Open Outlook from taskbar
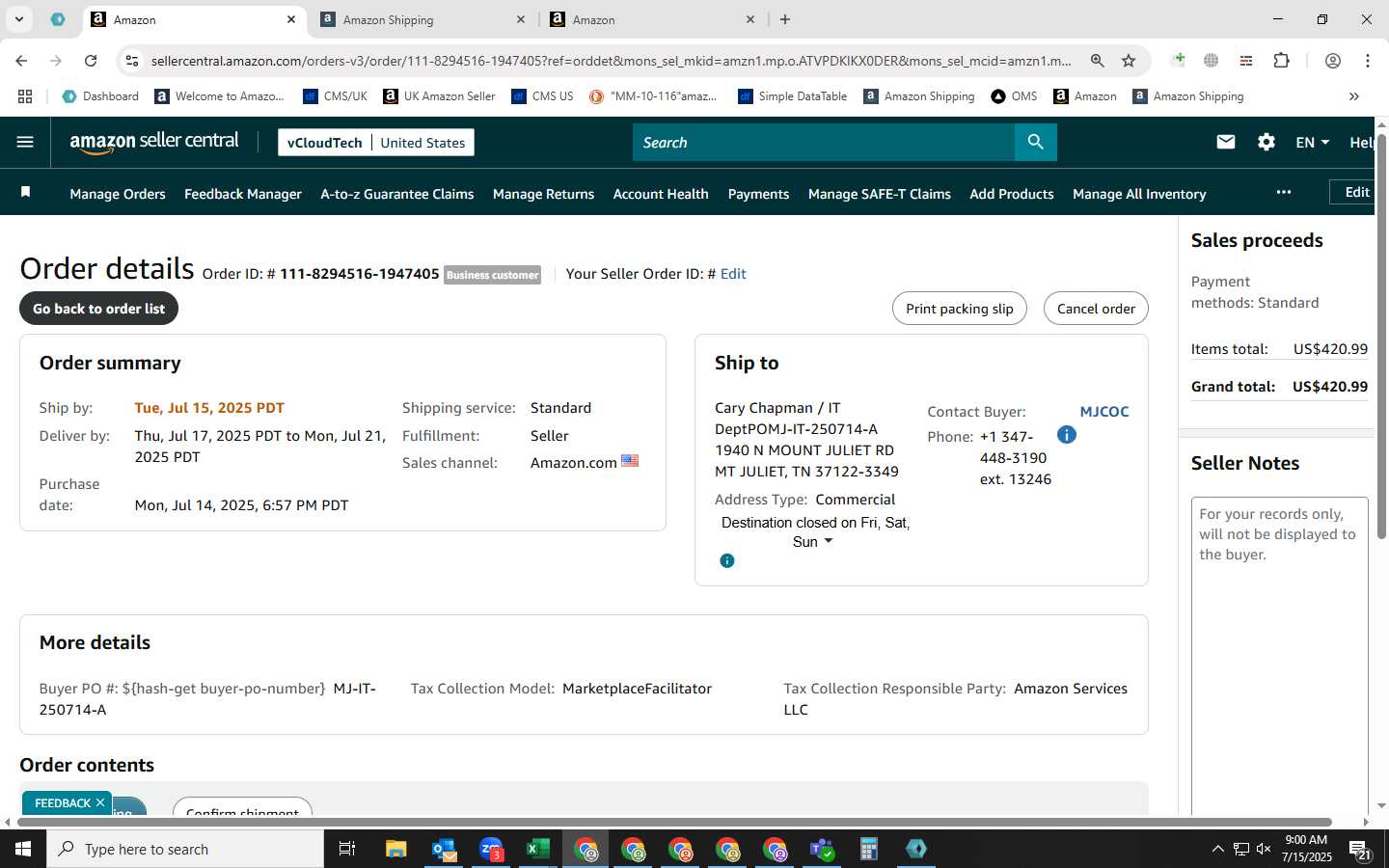Screen dimensions: 1389x868 coord(444,849)
